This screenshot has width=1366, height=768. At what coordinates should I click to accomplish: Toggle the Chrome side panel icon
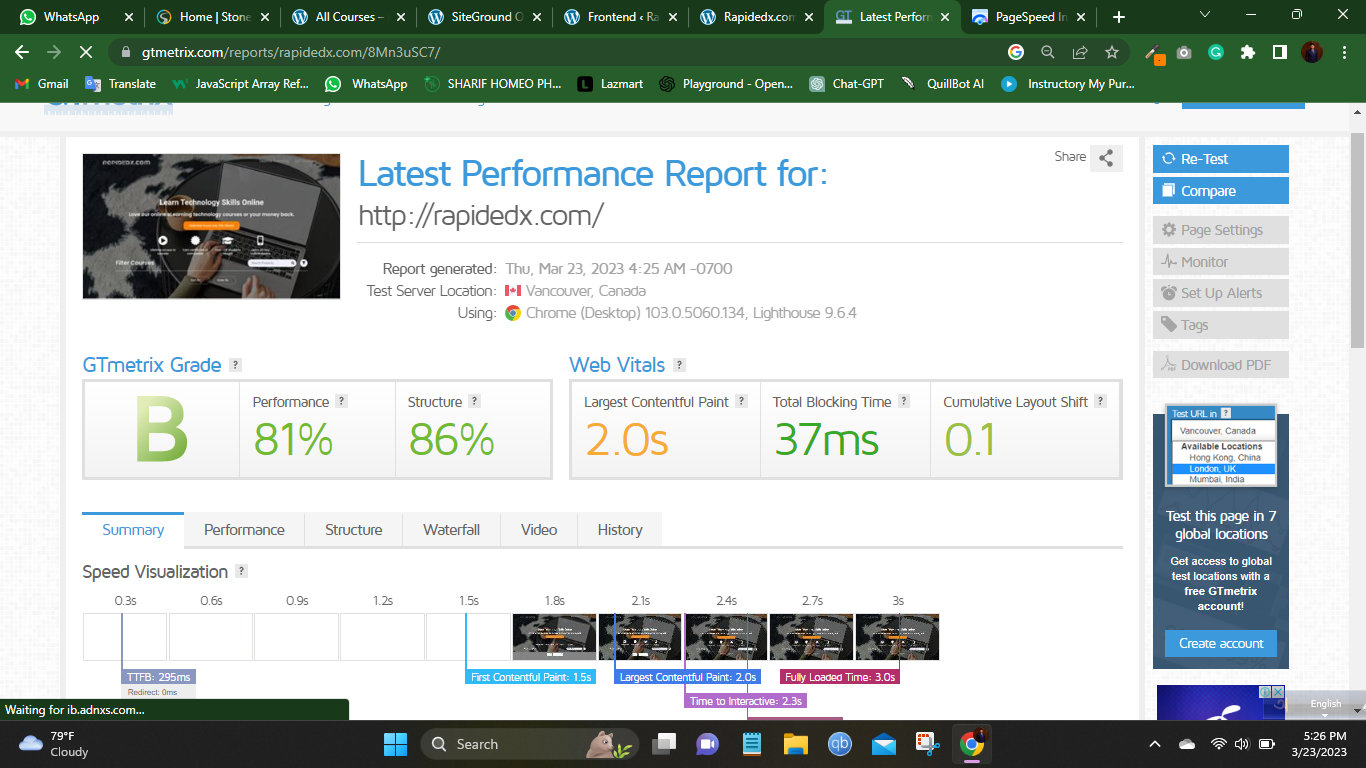pos(1279,52)
